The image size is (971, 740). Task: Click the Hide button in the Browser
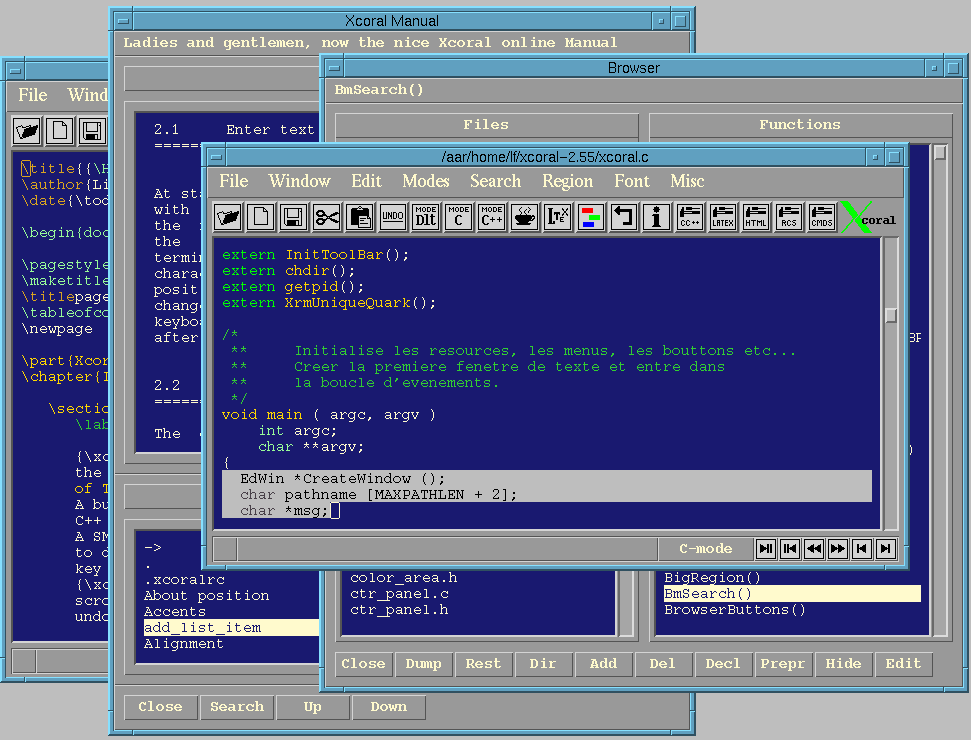(843, 664)
